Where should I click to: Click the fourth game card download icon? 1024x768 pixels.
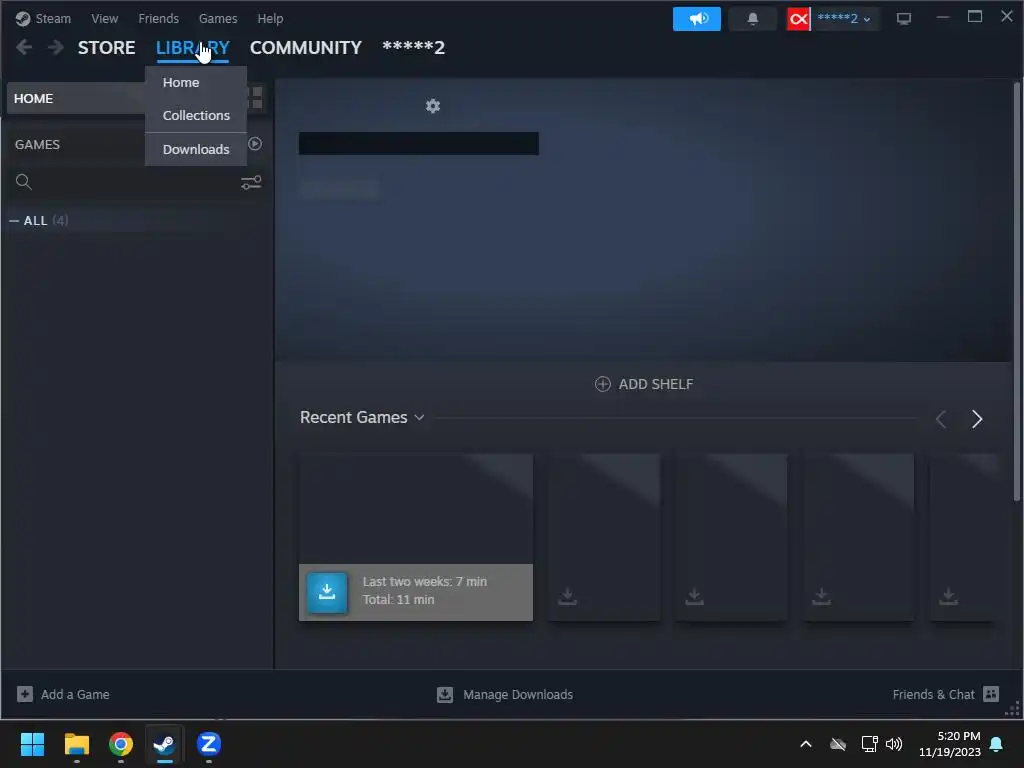821,596
